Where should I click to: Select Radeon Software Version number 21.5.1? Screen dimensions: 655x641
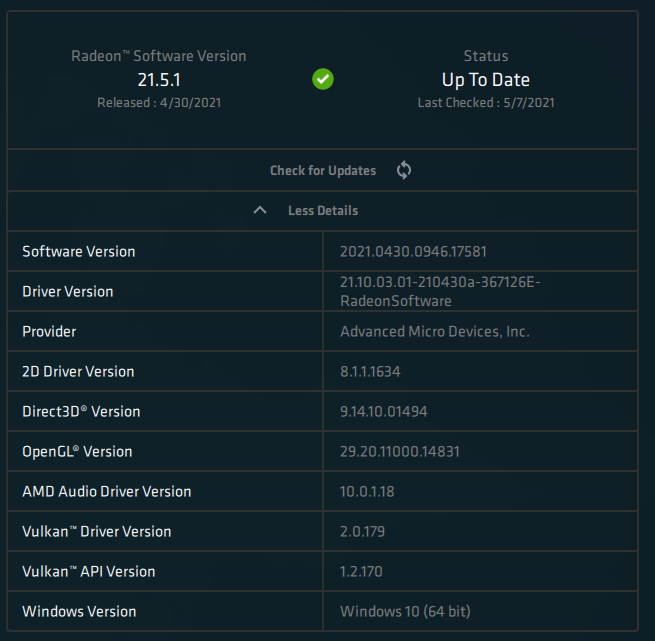[x=159, y=80]
